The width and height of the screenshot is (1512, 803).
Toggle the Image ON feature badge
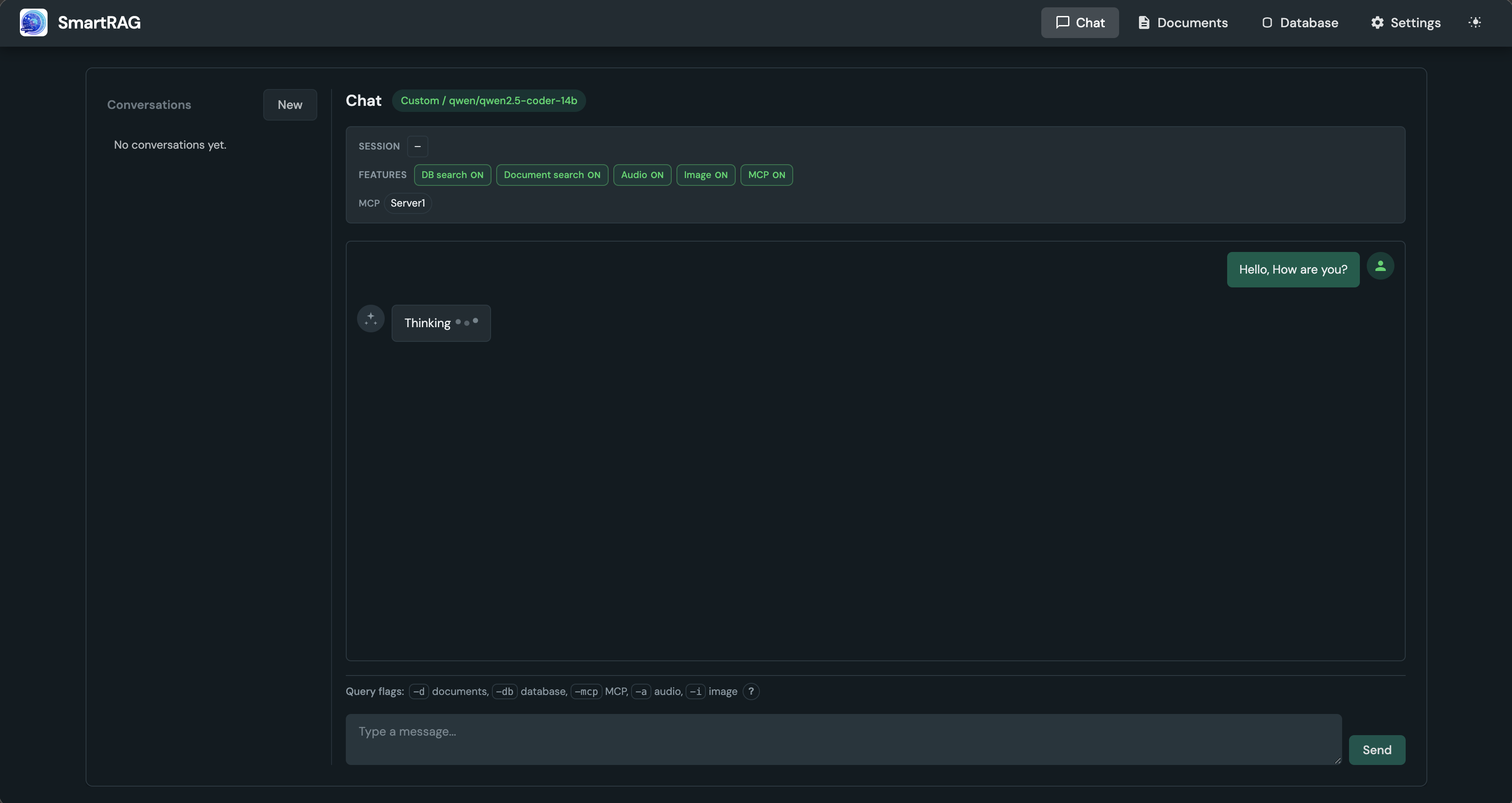point(705,175)
